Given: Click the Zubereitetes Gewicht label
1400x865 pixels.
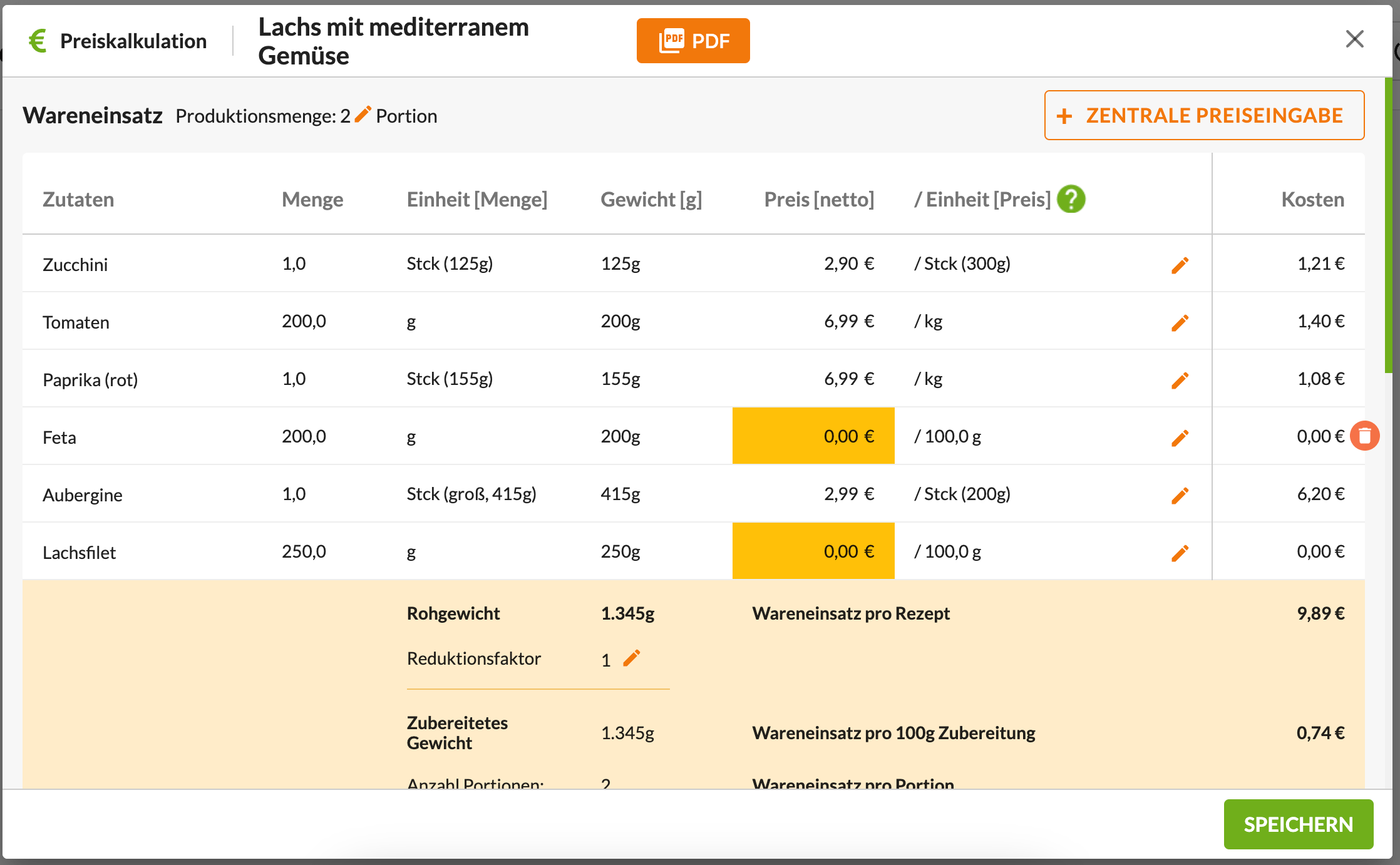Looking at the screenshot, I should [457, 732].
